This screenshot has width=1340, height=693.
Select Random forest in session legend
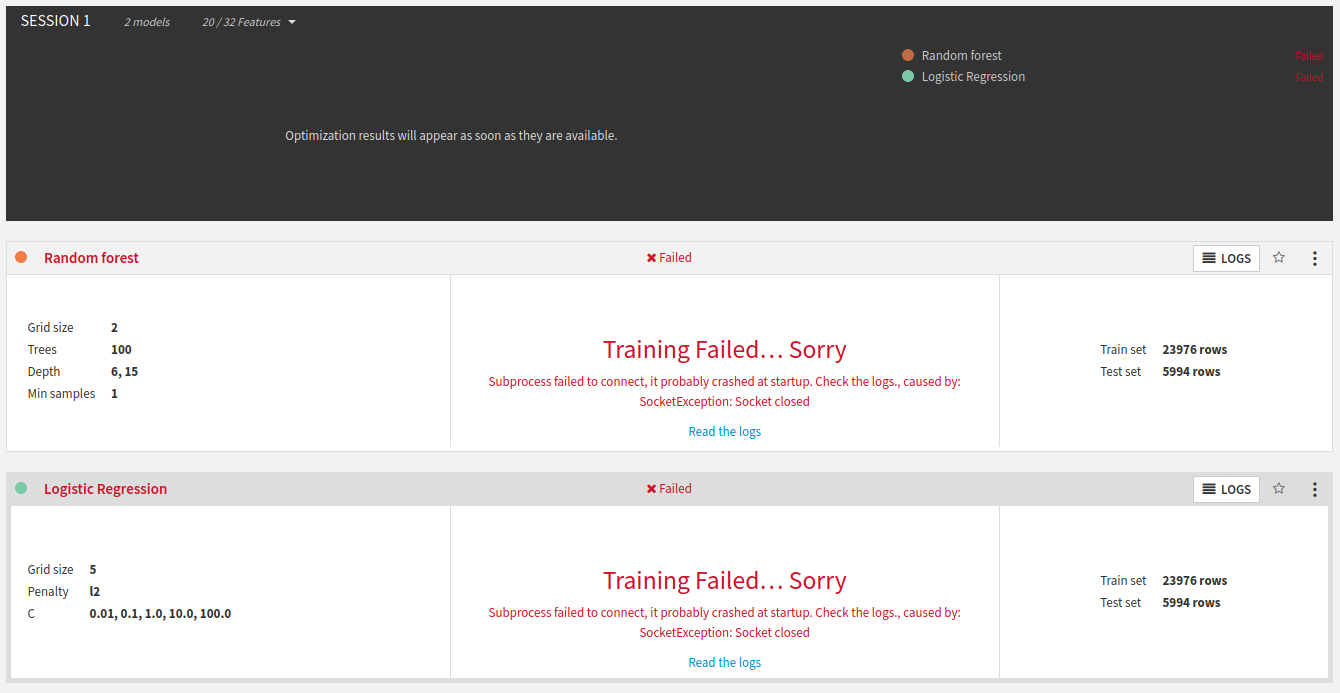961,56
